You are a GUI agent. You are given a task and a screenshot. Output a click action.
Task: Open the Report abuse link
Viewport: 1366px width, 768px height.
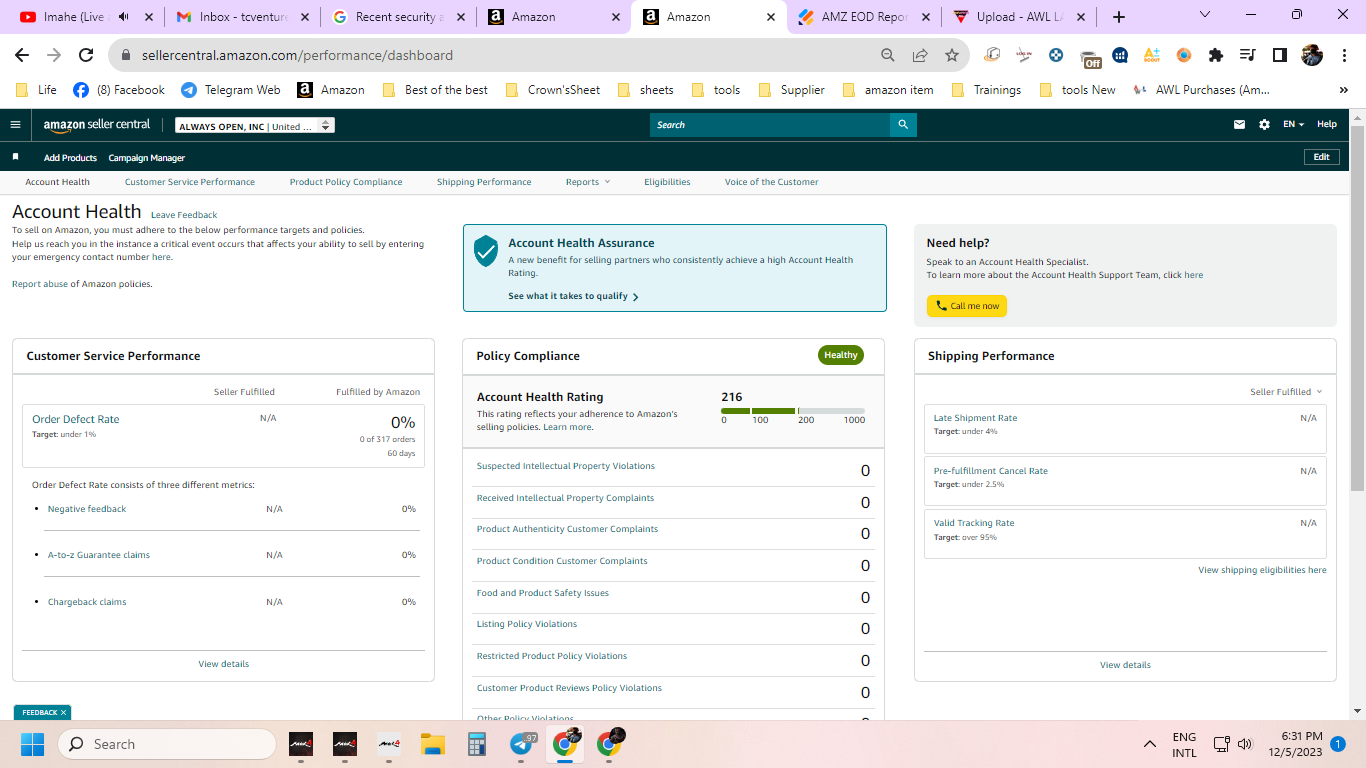pyautogui.click(x=40, y=284)
